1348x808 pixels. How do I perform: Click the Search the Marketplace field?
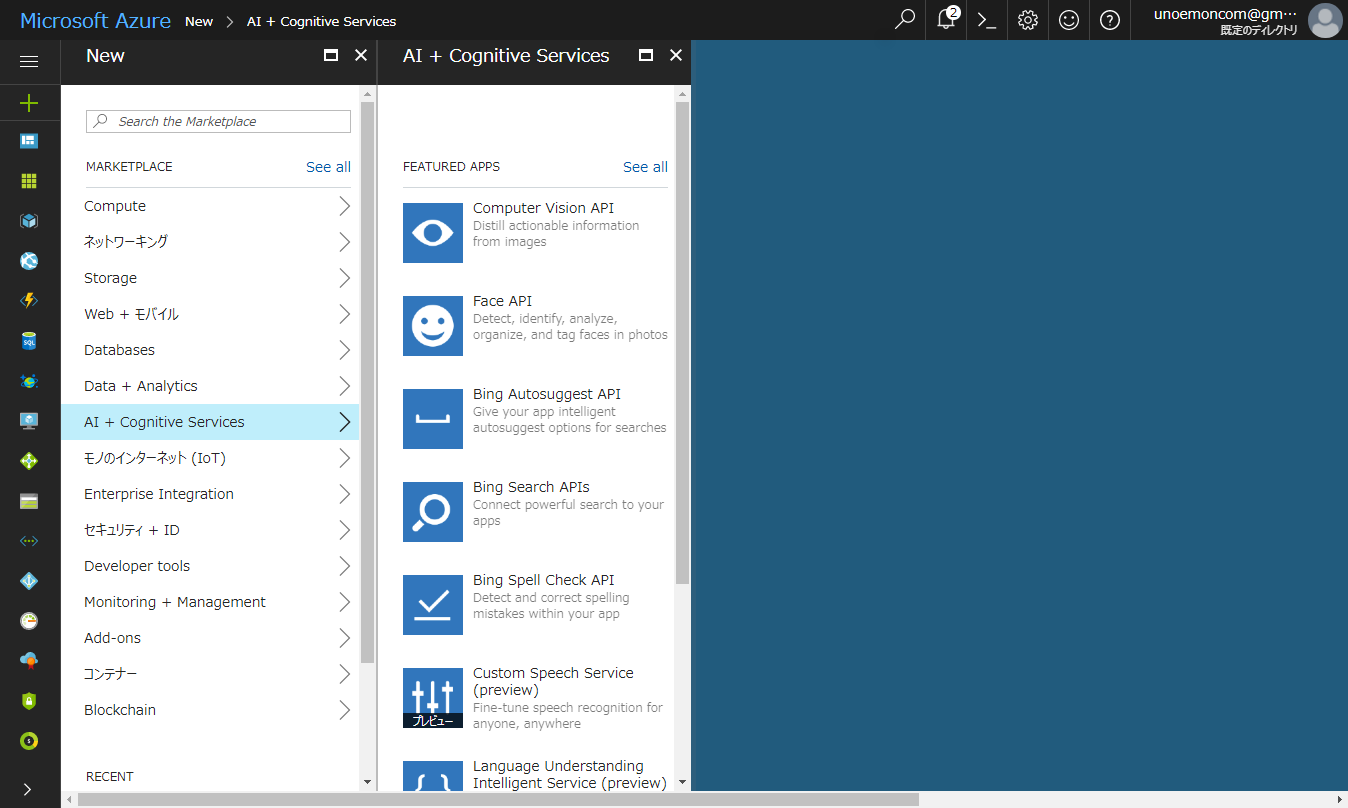[218, 121]
